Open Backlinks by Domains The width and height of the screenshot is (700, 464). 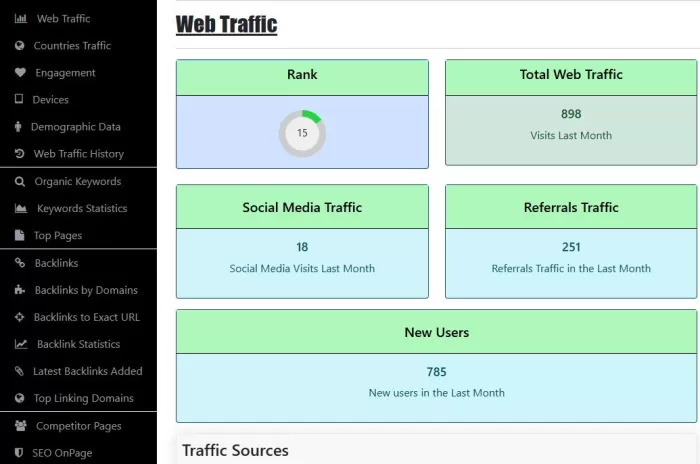86,290
